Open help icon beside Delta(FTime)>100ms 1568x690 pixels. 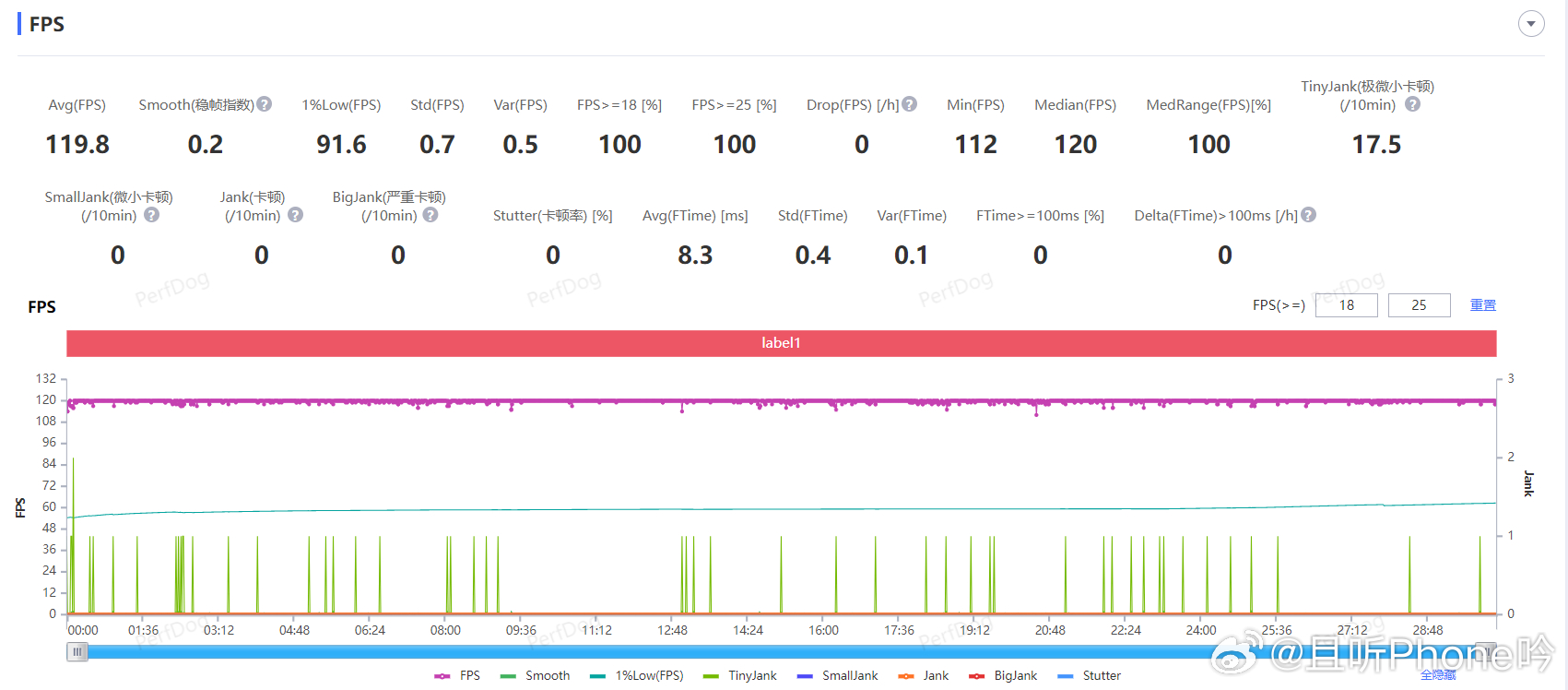pyautogui.click(x=1309, y=215)
